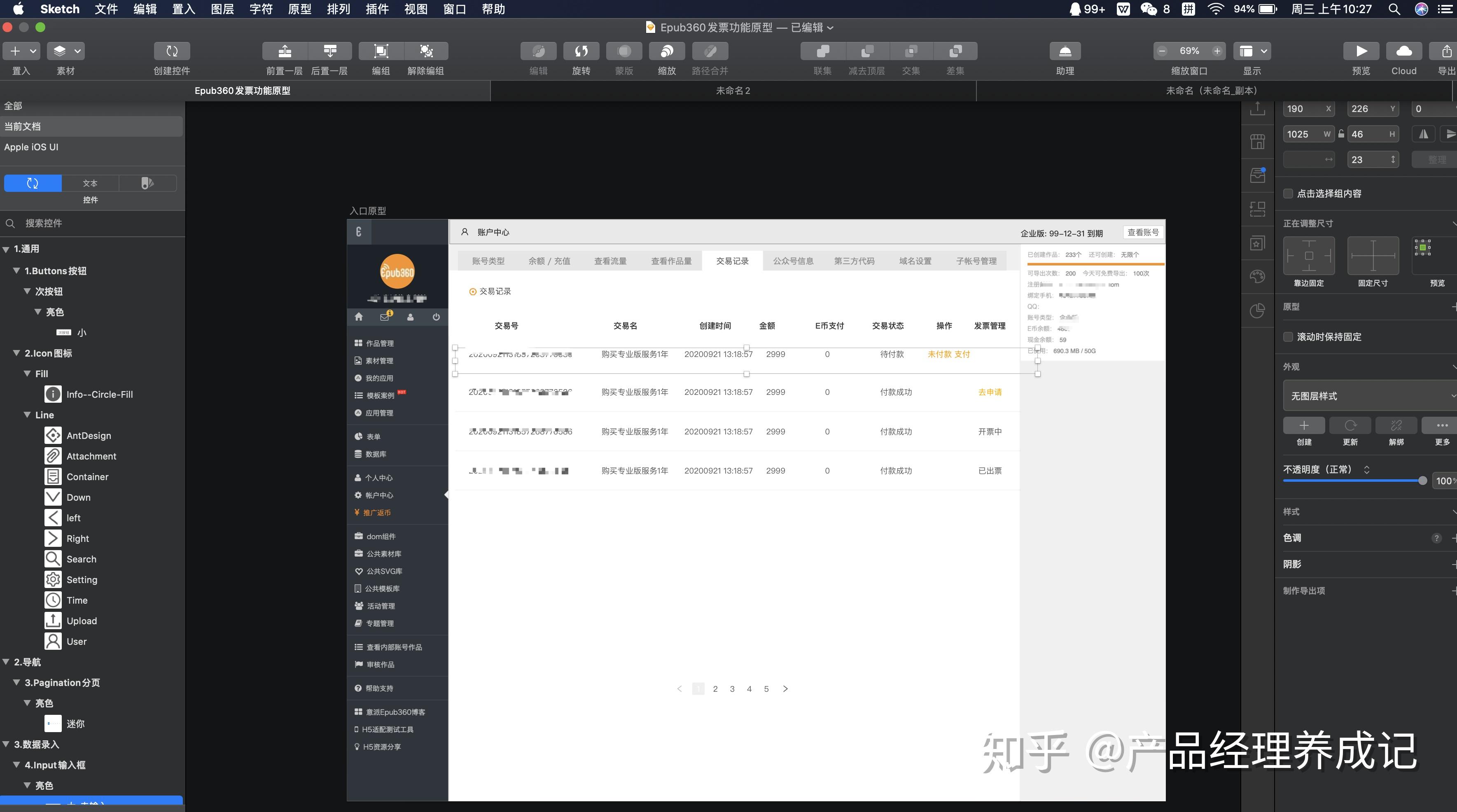Open the Cloud upload icon
Screen dimensions: 1457x812
(x=1403, y=51)
